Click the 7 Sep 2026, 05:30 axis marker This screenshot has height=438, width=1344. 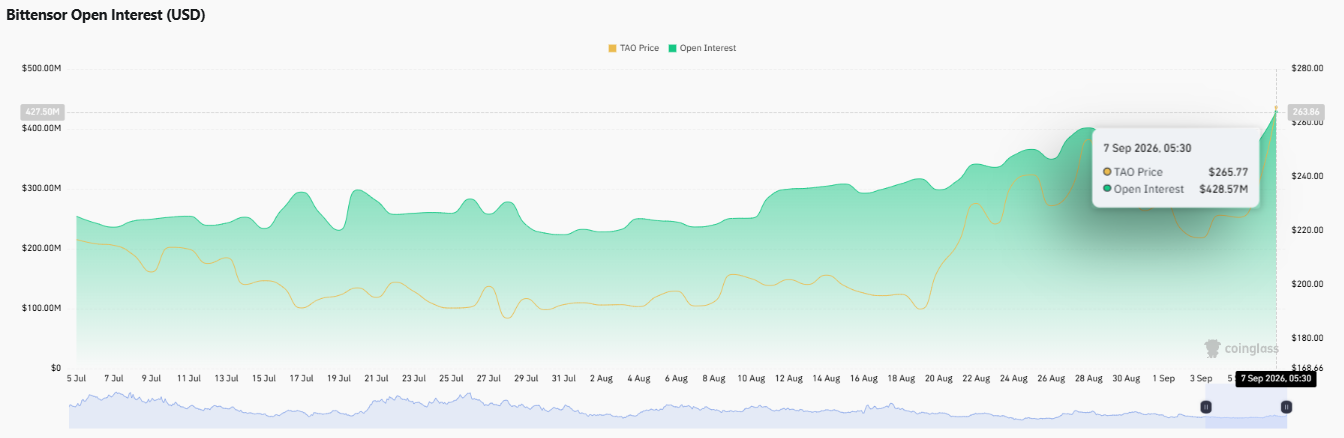1276,379
